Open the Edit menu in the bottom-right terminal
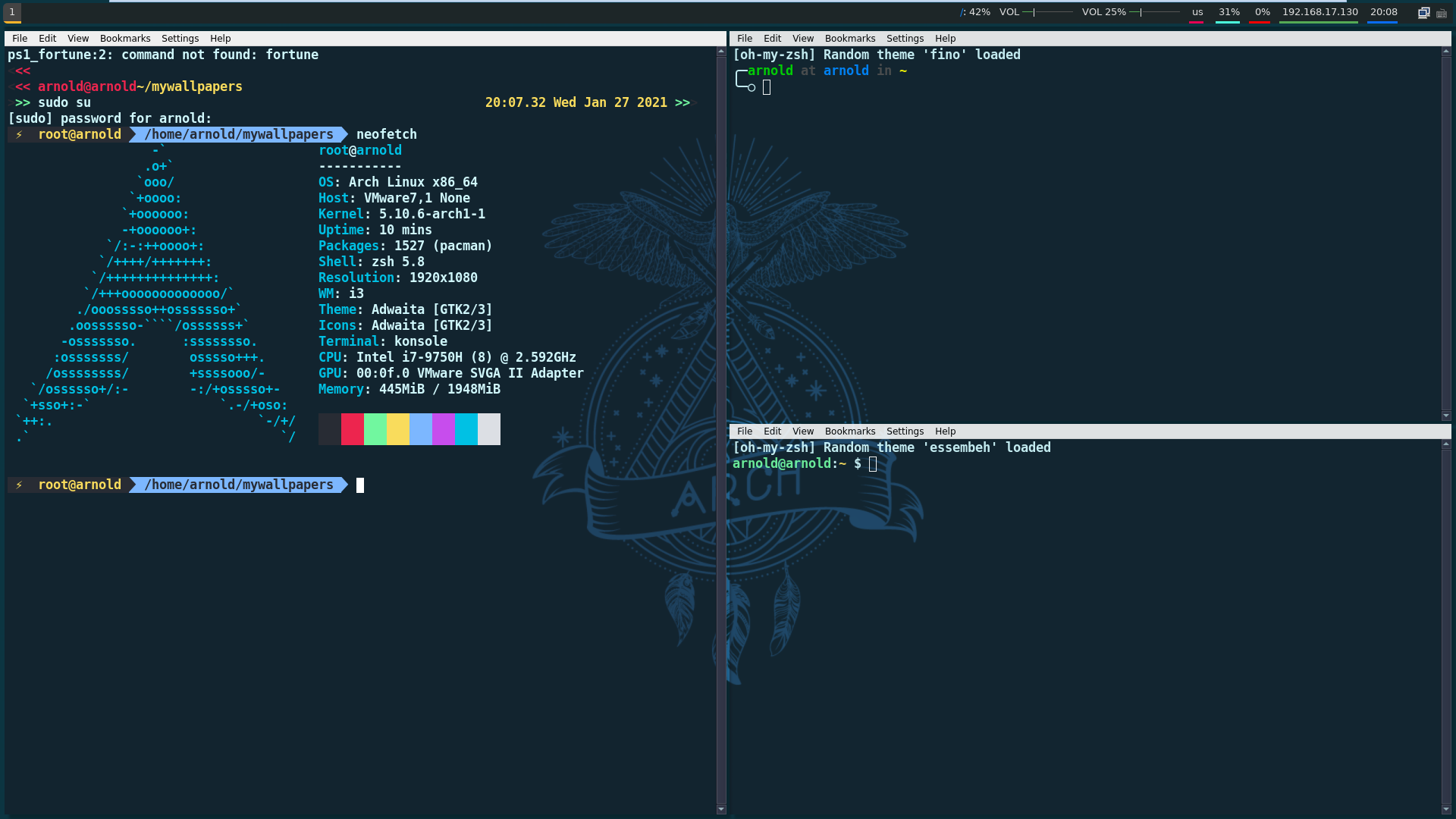The width and height of the screenshot is (1456, 819). coord(772,431)
